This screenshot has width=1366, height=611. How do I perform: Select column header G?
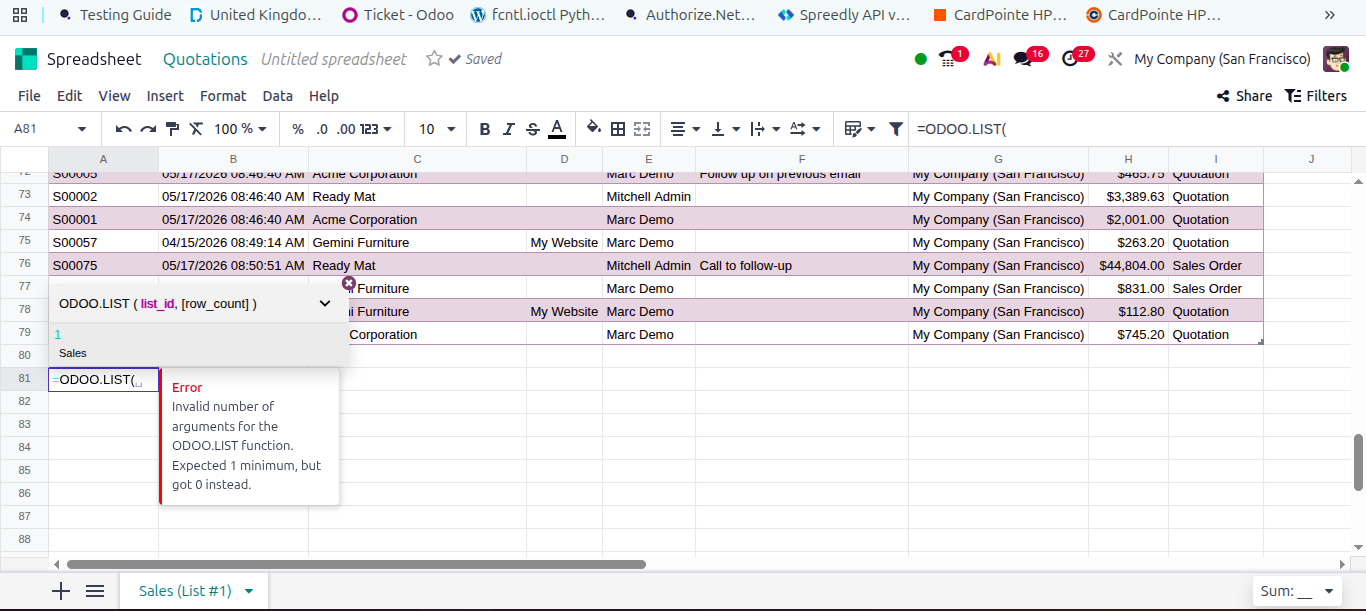[998, 159]
